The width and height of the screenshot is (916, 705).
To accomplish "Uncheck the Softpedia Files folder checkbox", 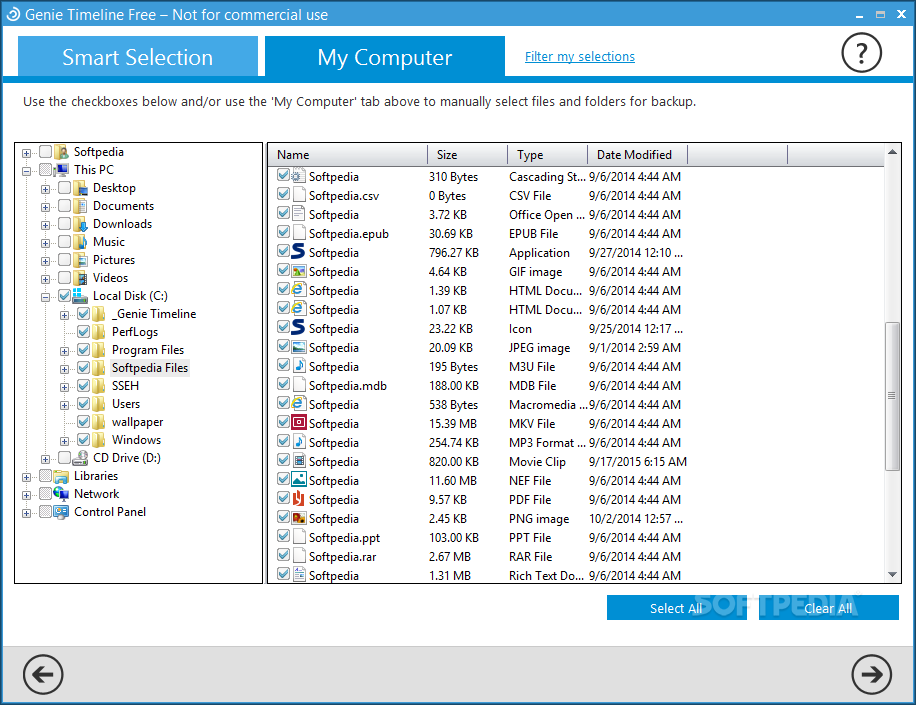I will [x=84, y=367].
